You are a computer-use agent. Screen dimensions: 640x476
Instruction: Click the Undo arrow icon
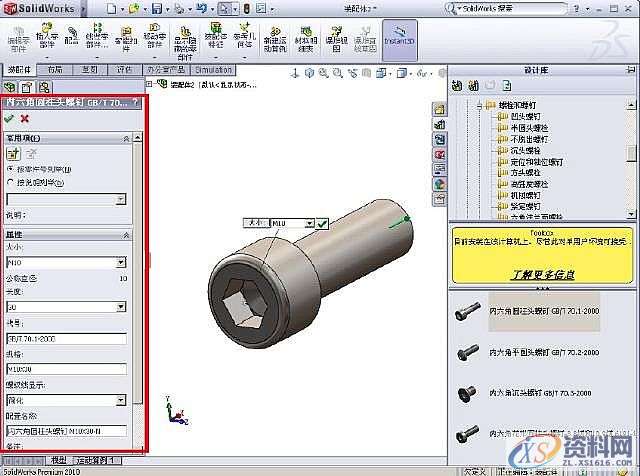pos(202,9)
